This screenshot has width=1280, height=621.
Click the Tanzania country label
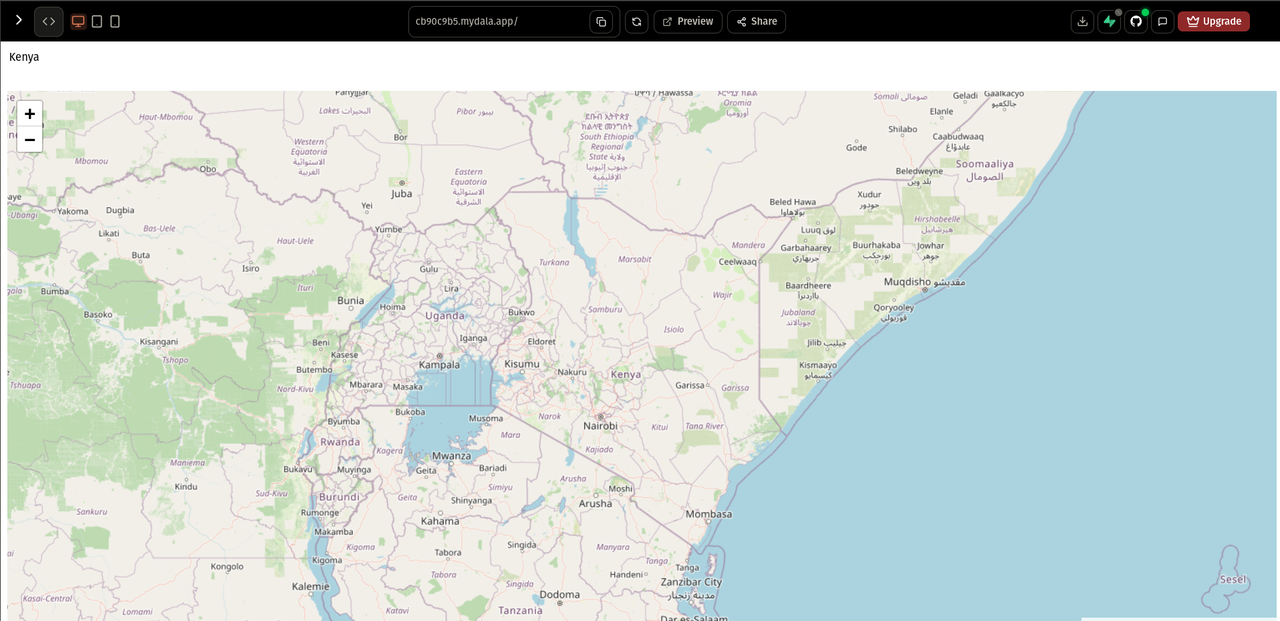(521, 610)
